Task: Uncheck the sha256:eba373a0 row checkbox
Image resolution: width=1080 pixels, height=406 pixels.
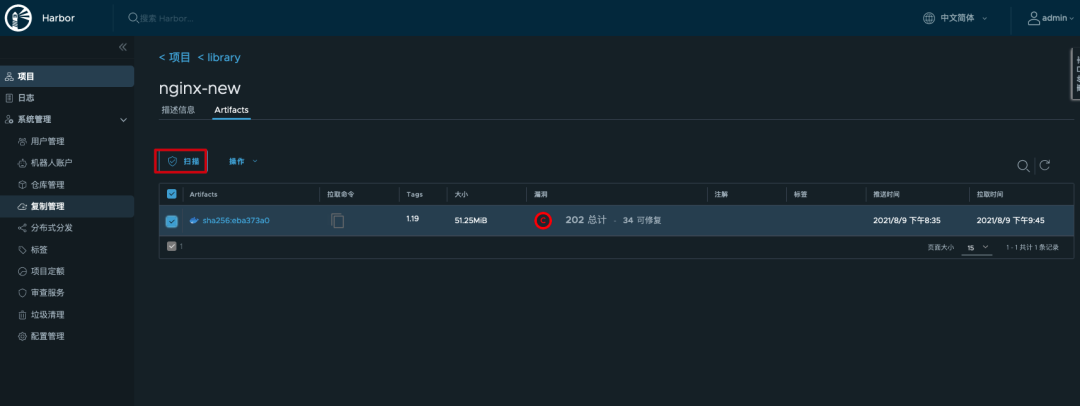Action: click(172, 221)
